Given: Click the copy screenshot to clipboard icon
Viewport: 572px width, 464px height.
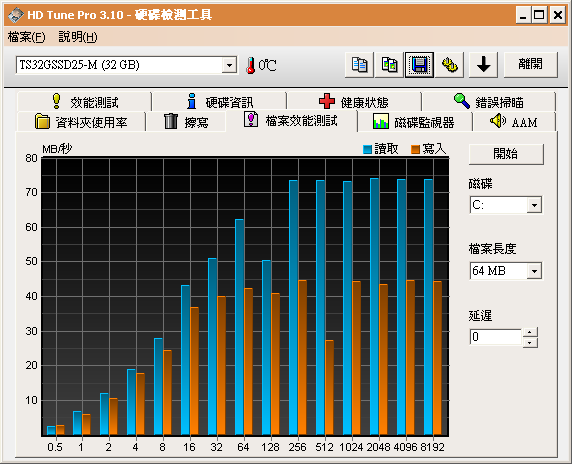Looking at the screenshot, I should tap(390, 65).
